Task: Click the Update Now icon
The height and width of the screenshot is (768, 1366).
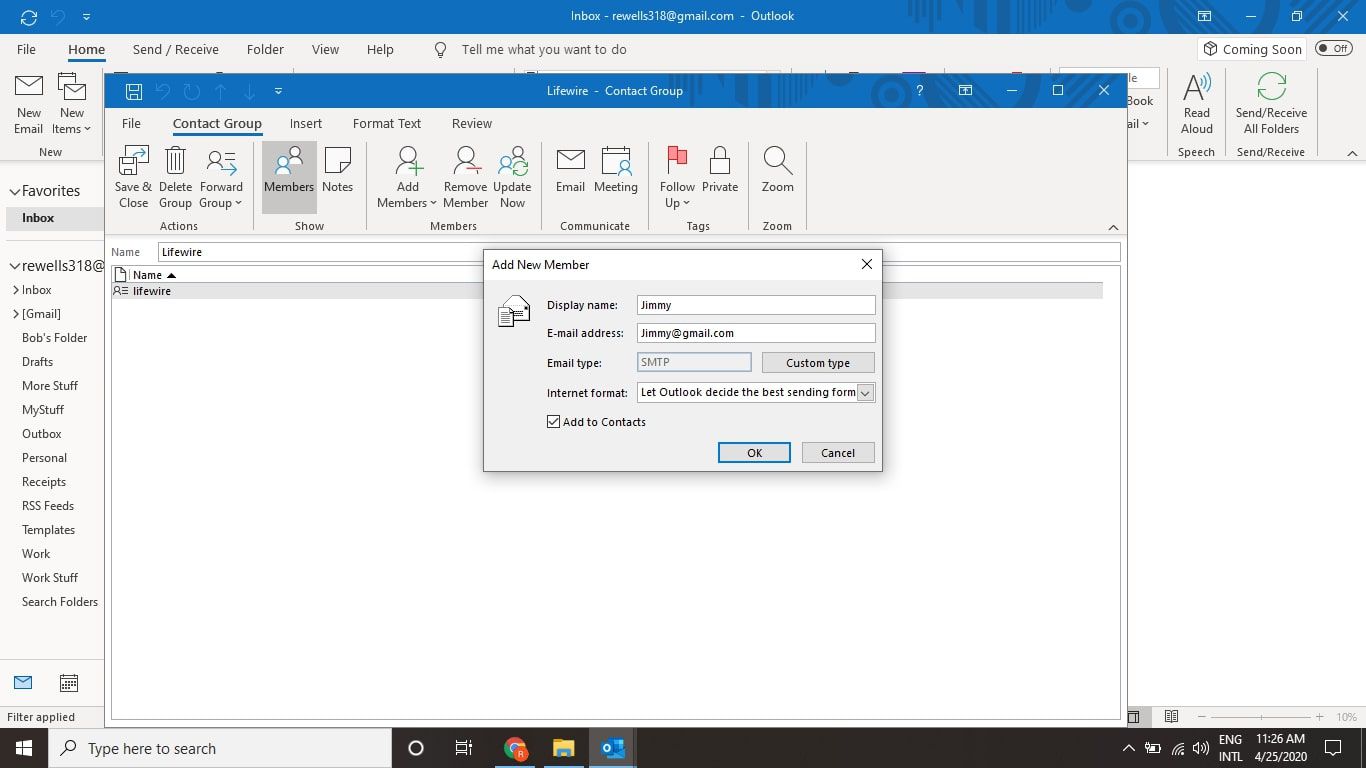Action: pos(512,161)
